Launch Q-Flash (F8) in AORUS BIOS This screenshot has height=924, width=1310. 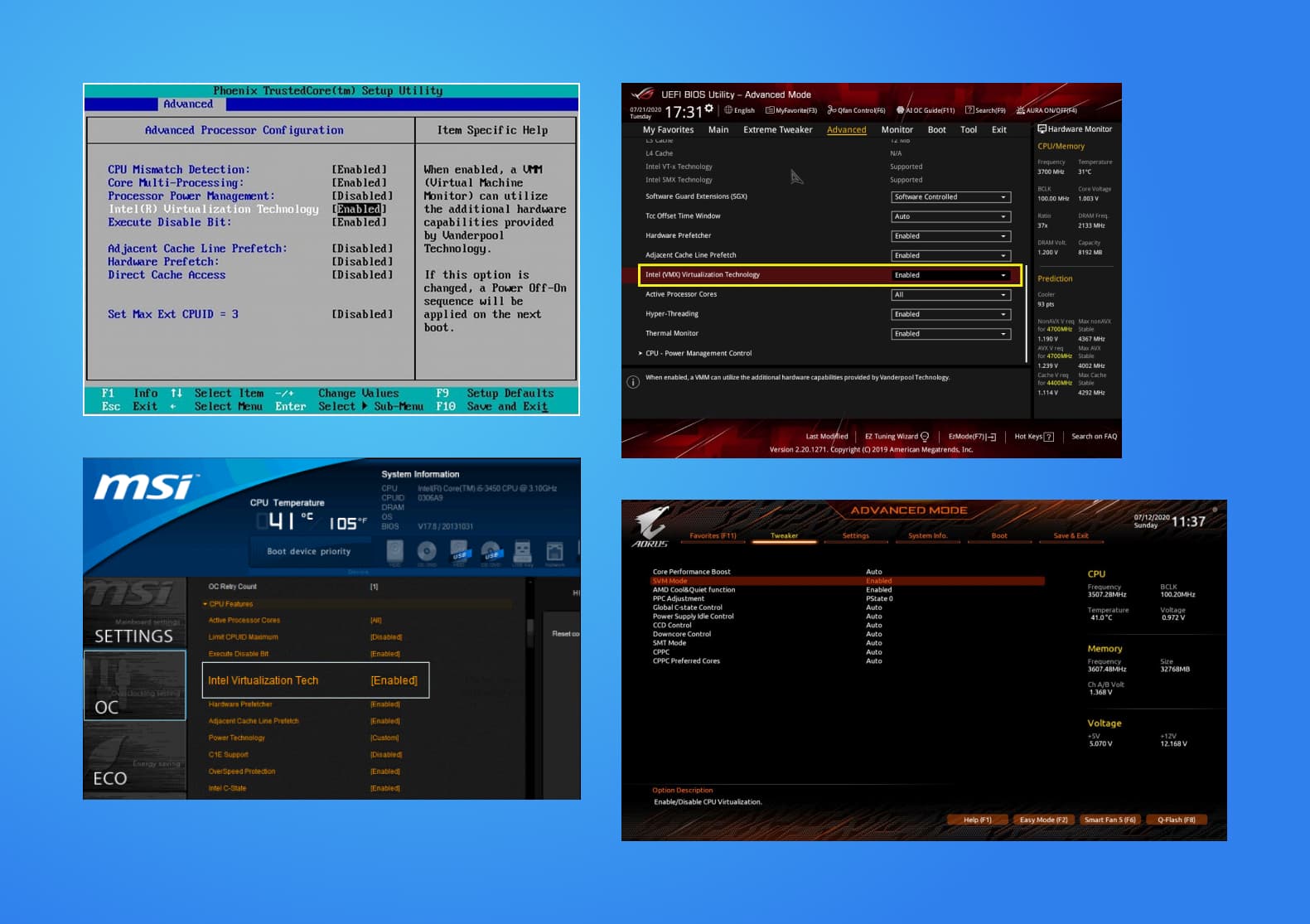[x=1176, y=820]
